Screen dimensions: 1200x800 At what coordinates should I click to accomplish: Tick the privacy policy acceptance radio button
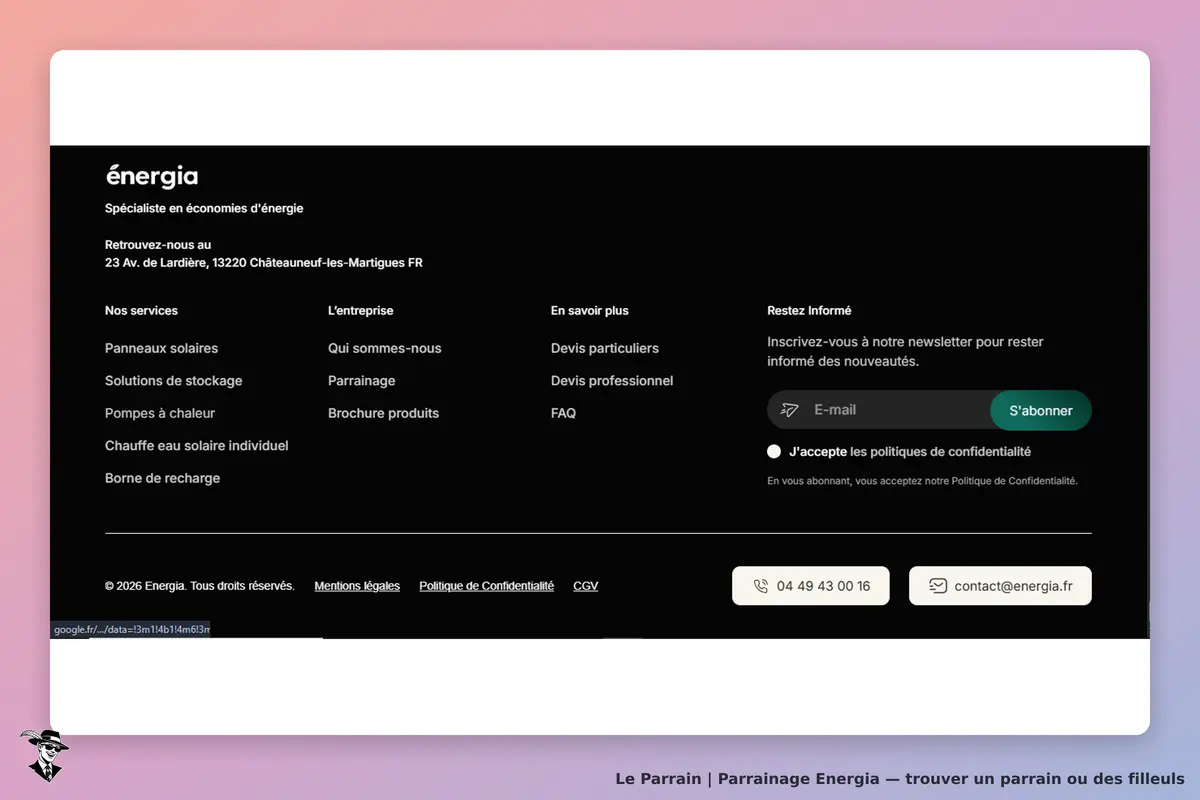point(774,452)
